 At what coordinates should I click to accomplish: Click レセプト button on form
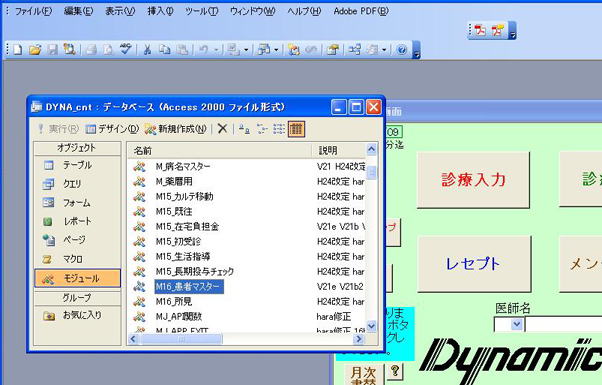(x=474, y=264)
